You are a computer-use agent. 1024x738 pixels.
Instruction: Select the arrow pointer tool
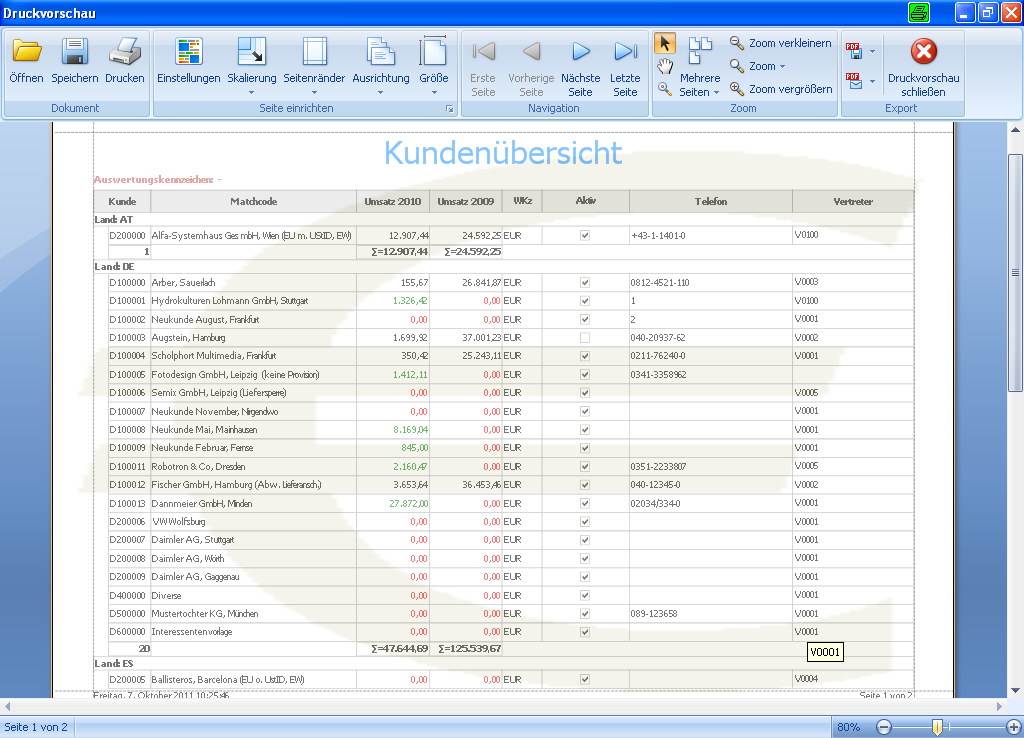tap(664, 43)
